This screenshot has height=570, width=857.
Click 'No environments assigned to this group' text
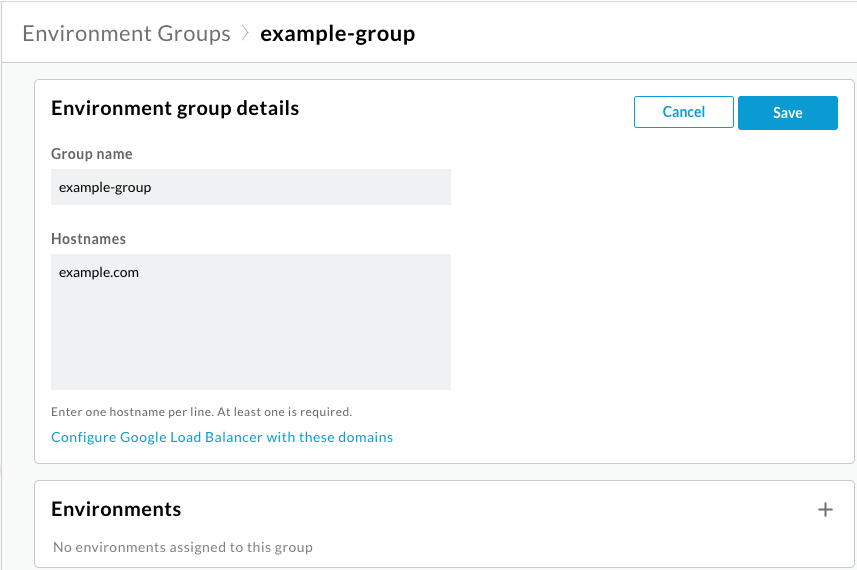[x=182, y=547]
